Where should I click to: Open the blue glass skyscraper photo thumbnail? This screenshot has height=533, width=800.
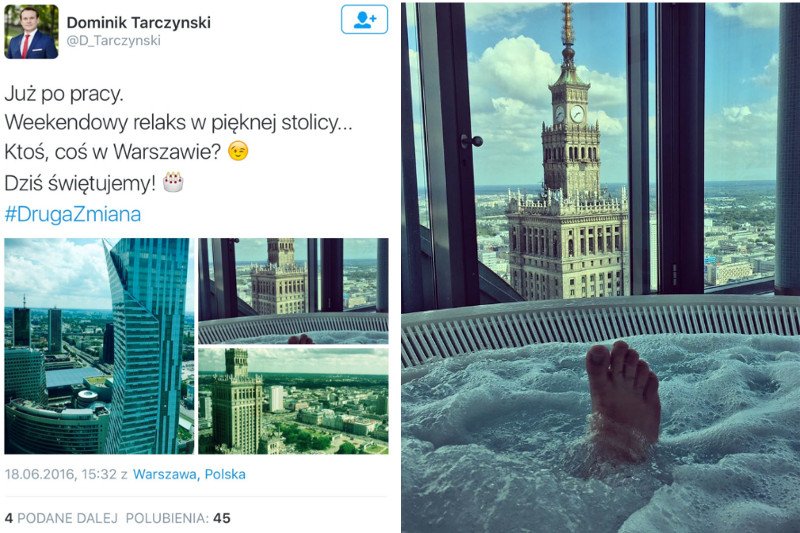[99, 346]
